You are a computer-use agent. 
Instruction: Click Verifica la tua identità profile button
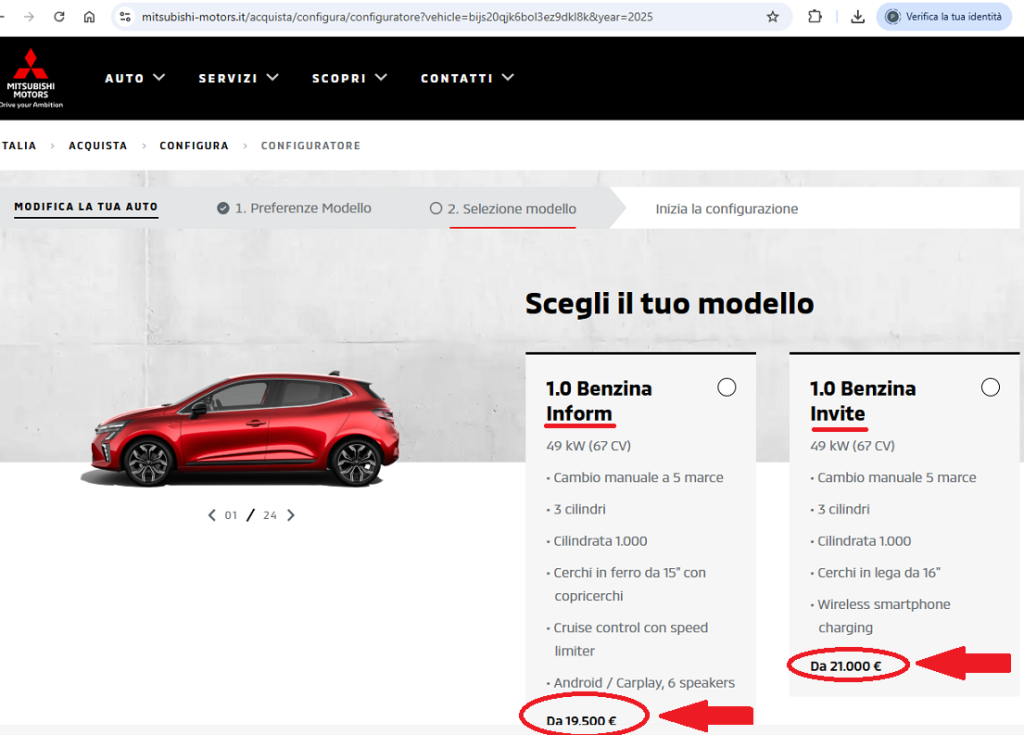pos(944,17)
